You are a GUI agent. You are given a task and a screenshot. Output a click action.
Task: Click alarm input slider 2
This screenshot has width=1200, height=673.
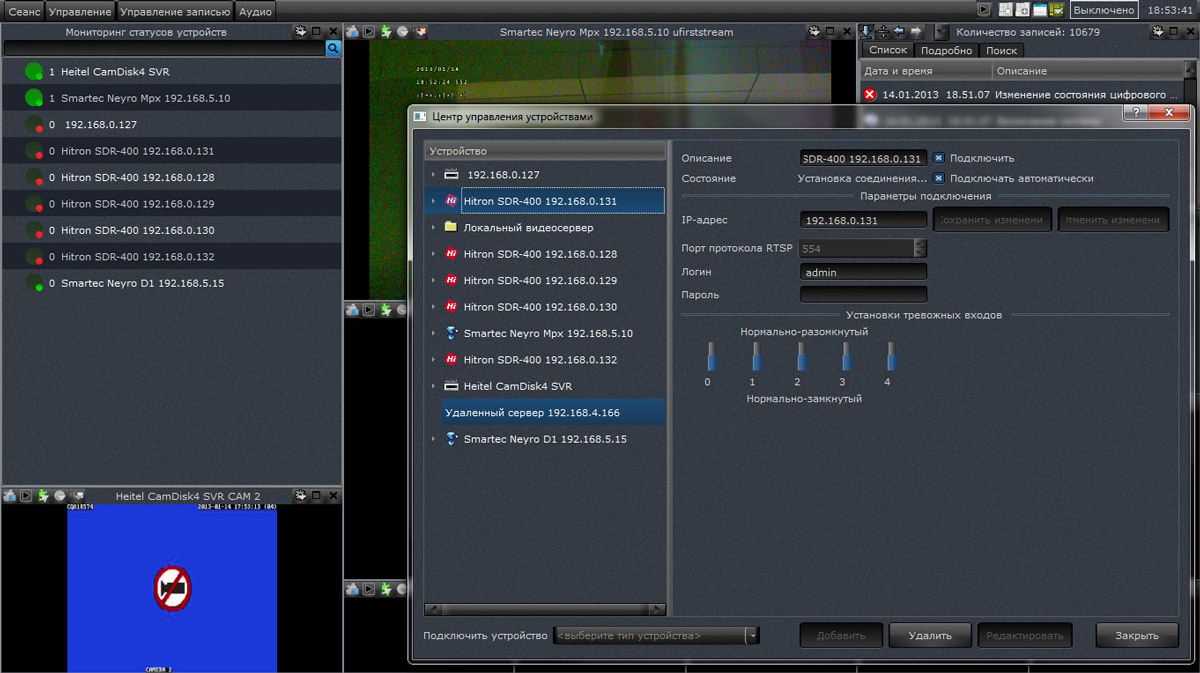801,357
